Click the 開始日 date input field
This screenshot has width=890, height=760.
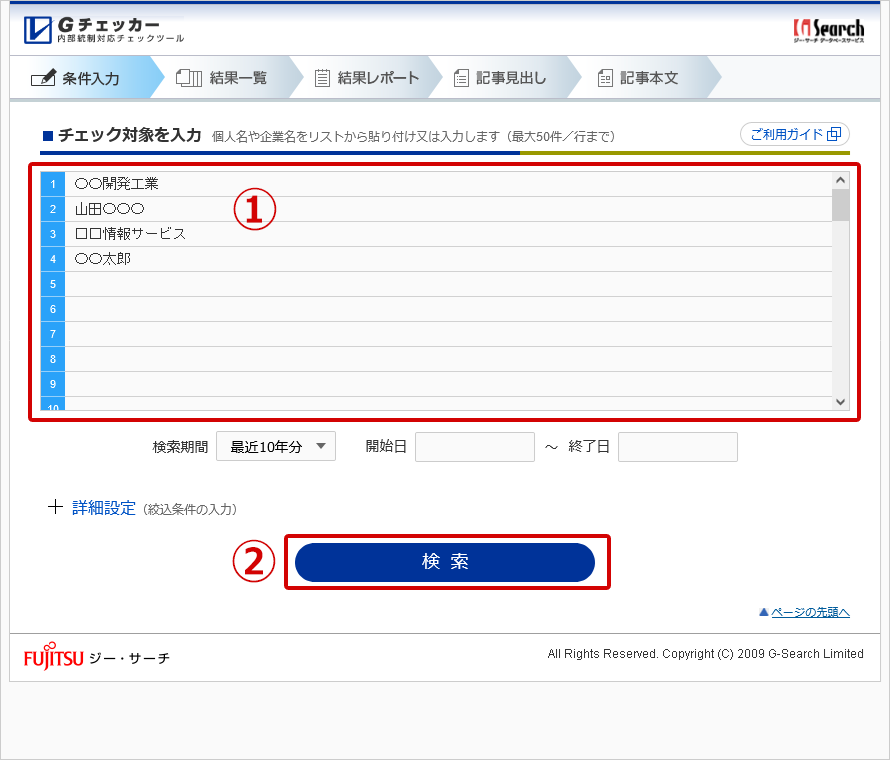click(x=475, y=447)
